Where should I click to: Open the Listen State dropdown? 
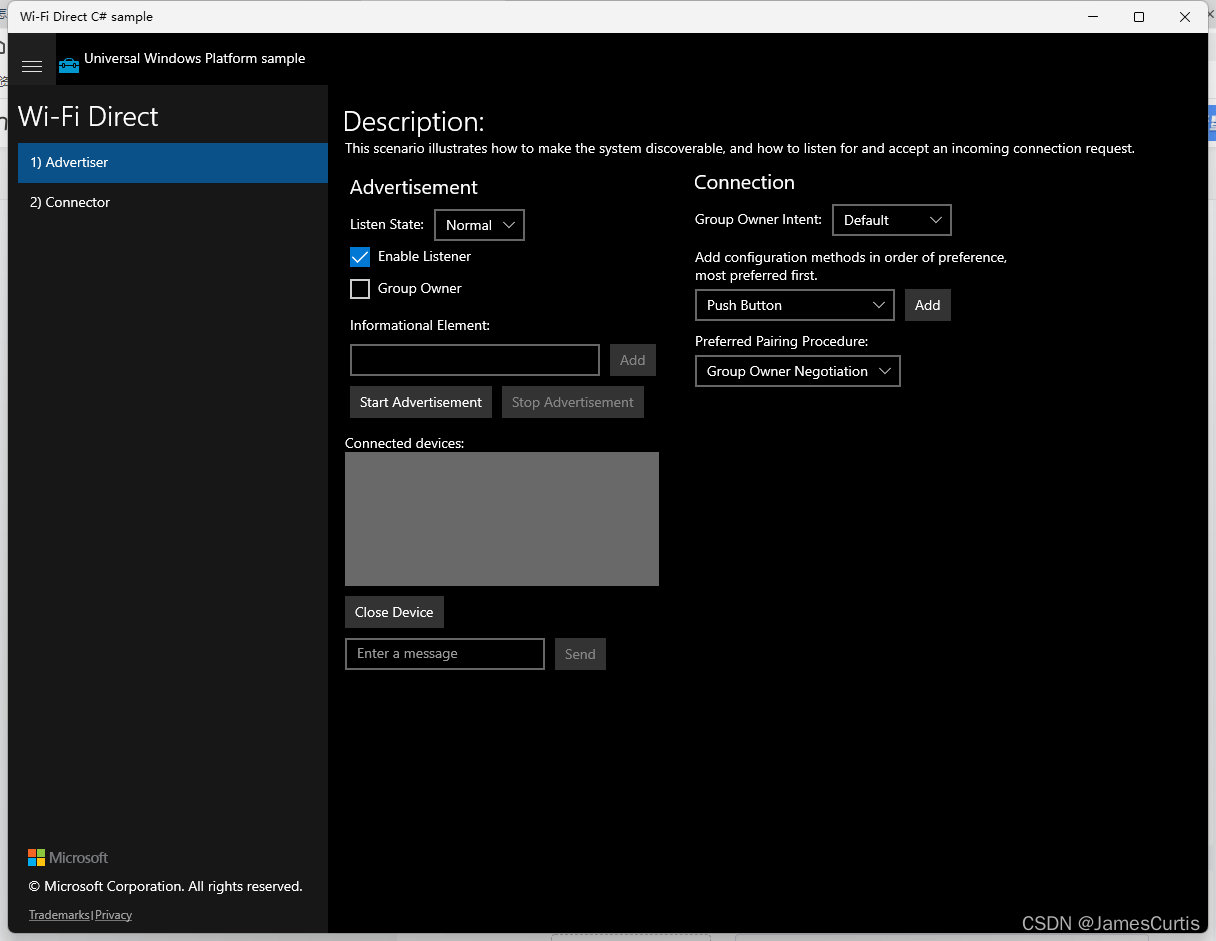[x=479, y=225]
